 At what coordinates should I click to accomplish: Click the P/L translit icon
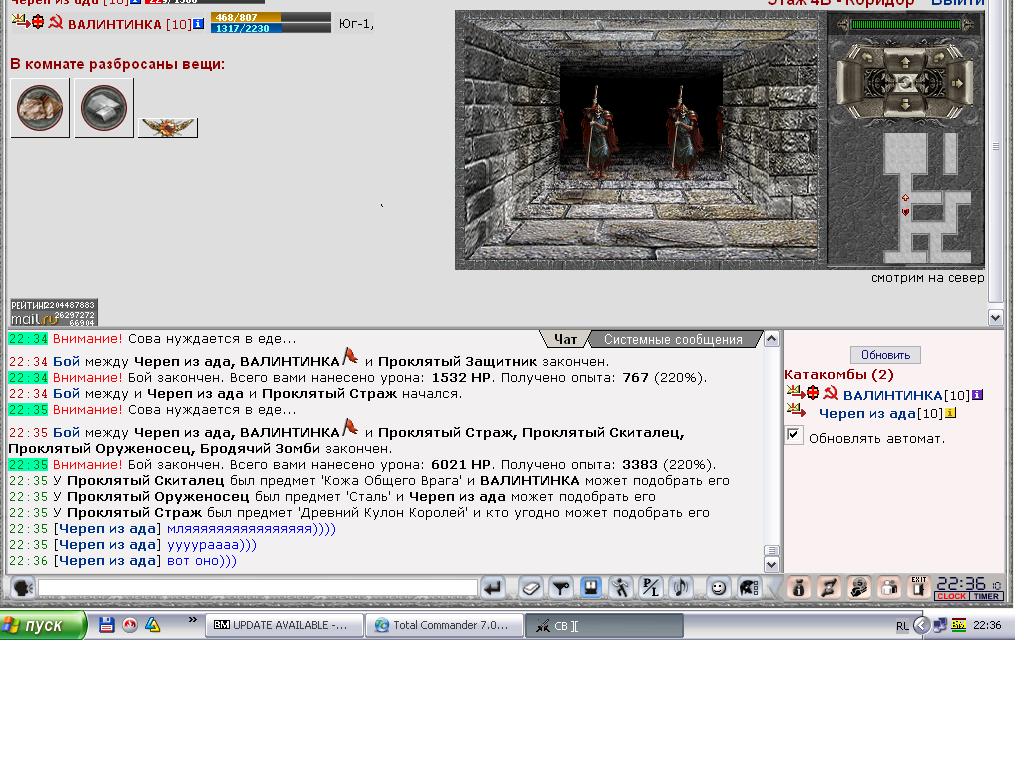pyautogui.click(x=650, y=588)
